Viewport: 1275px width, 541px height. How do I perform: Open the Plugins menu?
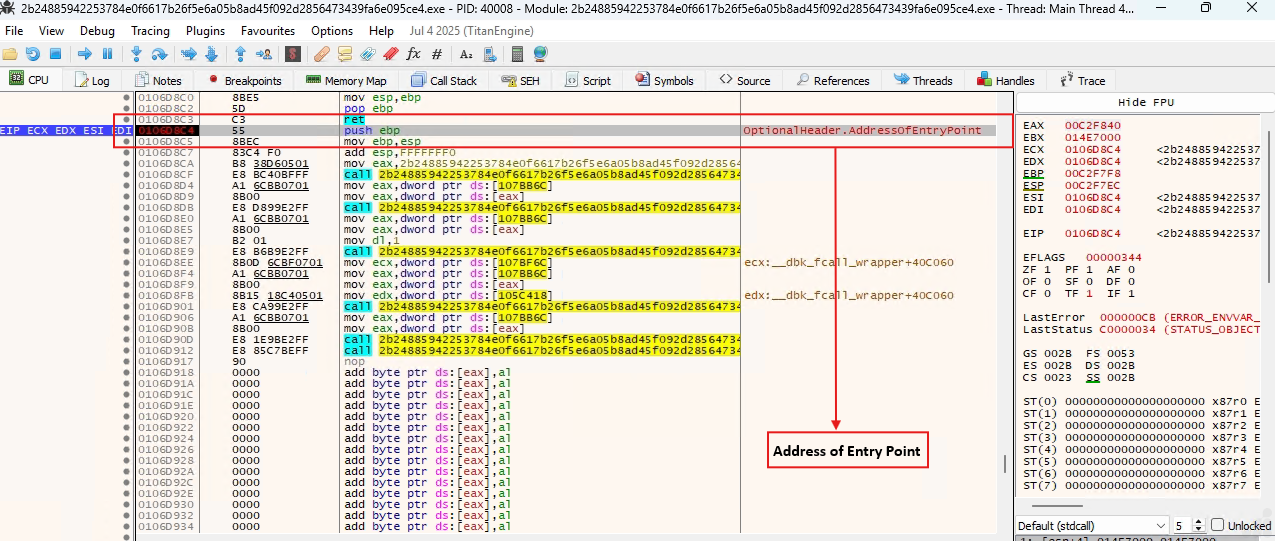pyautogui.click(x=205, y=31)
